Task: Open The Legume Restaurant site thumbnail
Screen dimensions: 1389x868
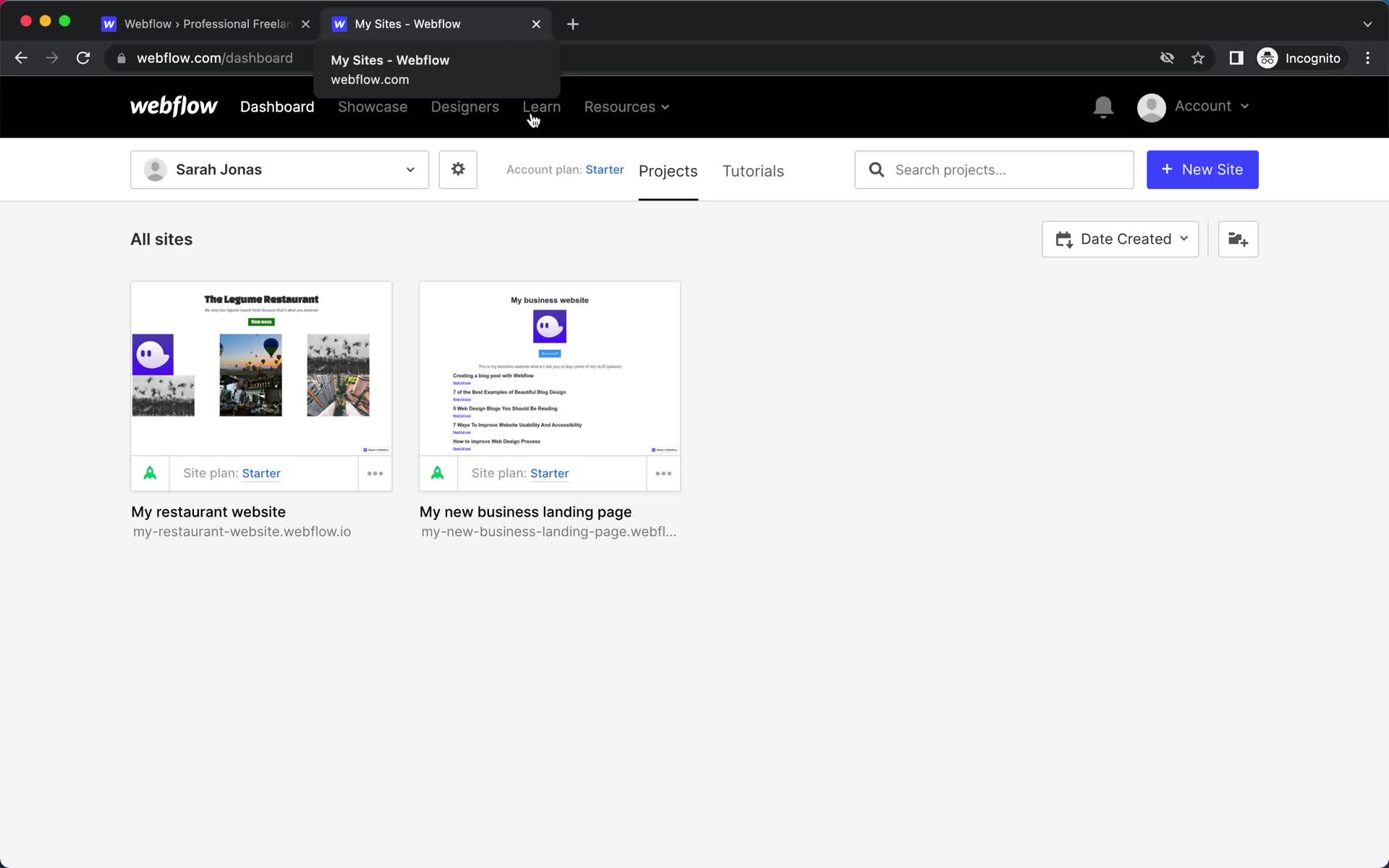Action: click(x=261, y=368)
